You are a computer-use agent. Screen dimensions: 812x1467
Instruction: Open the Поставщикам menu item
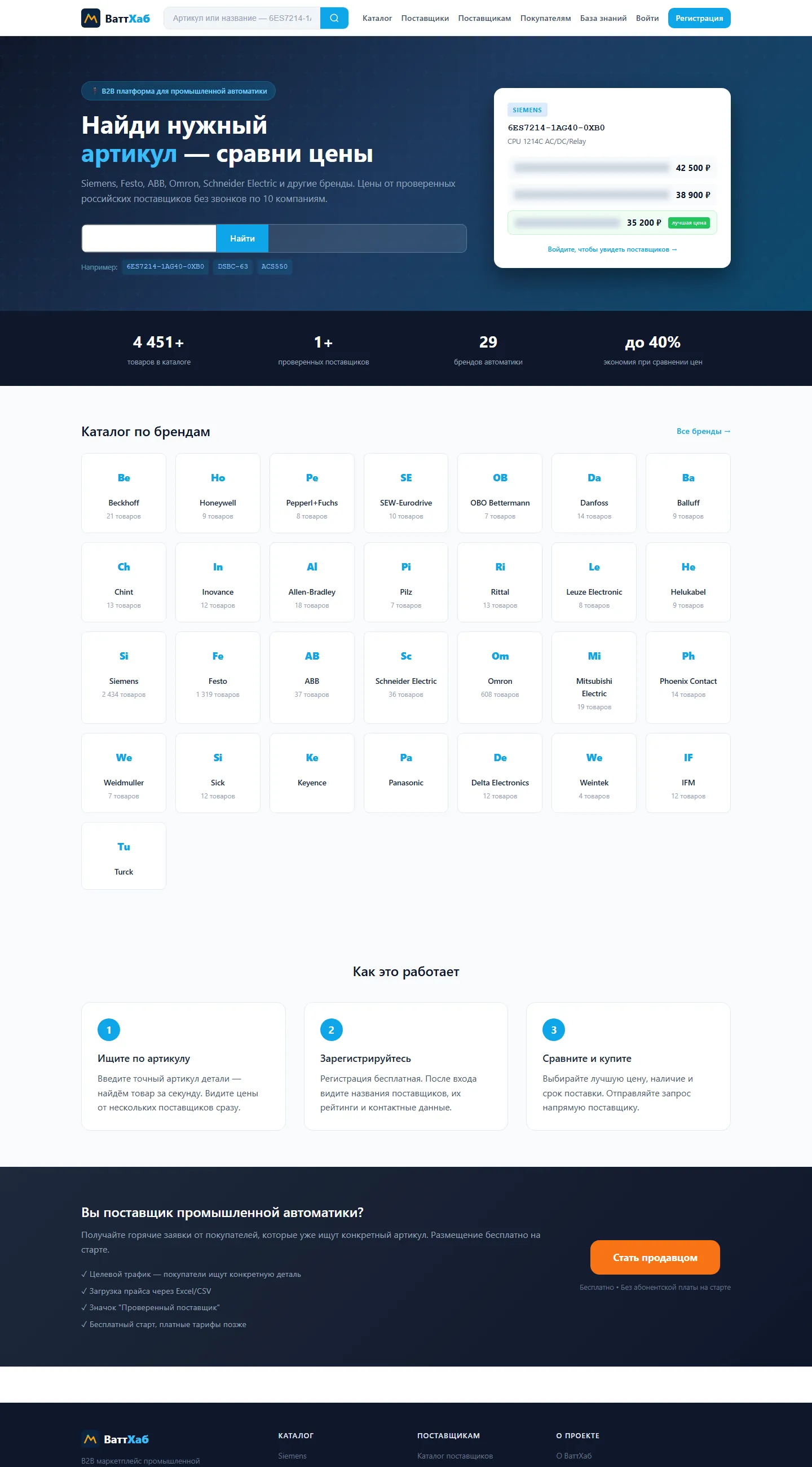[x=484, y=18]
